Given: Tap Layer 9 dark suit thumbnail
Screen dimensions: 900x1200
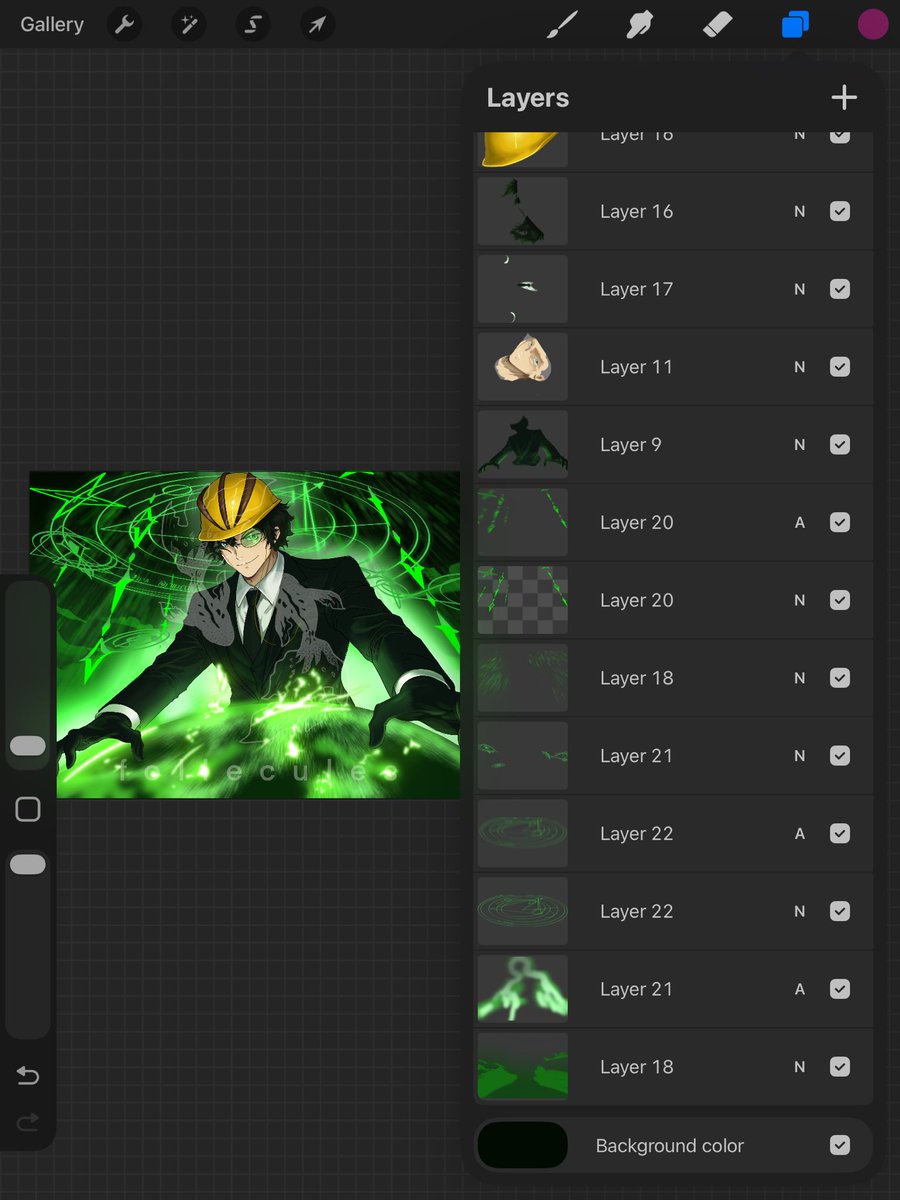Looking at the screenshot, I should pyautogui.click(x=522, y=445).
